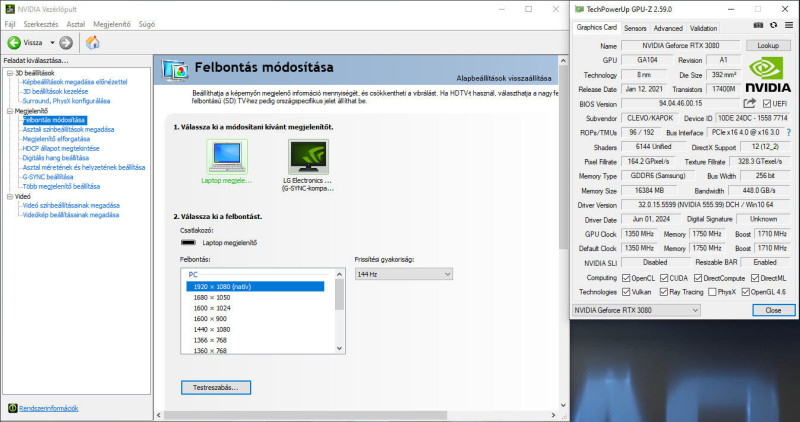Select the 1680 × 1050 resolution
800x422 pixels.
212,297
